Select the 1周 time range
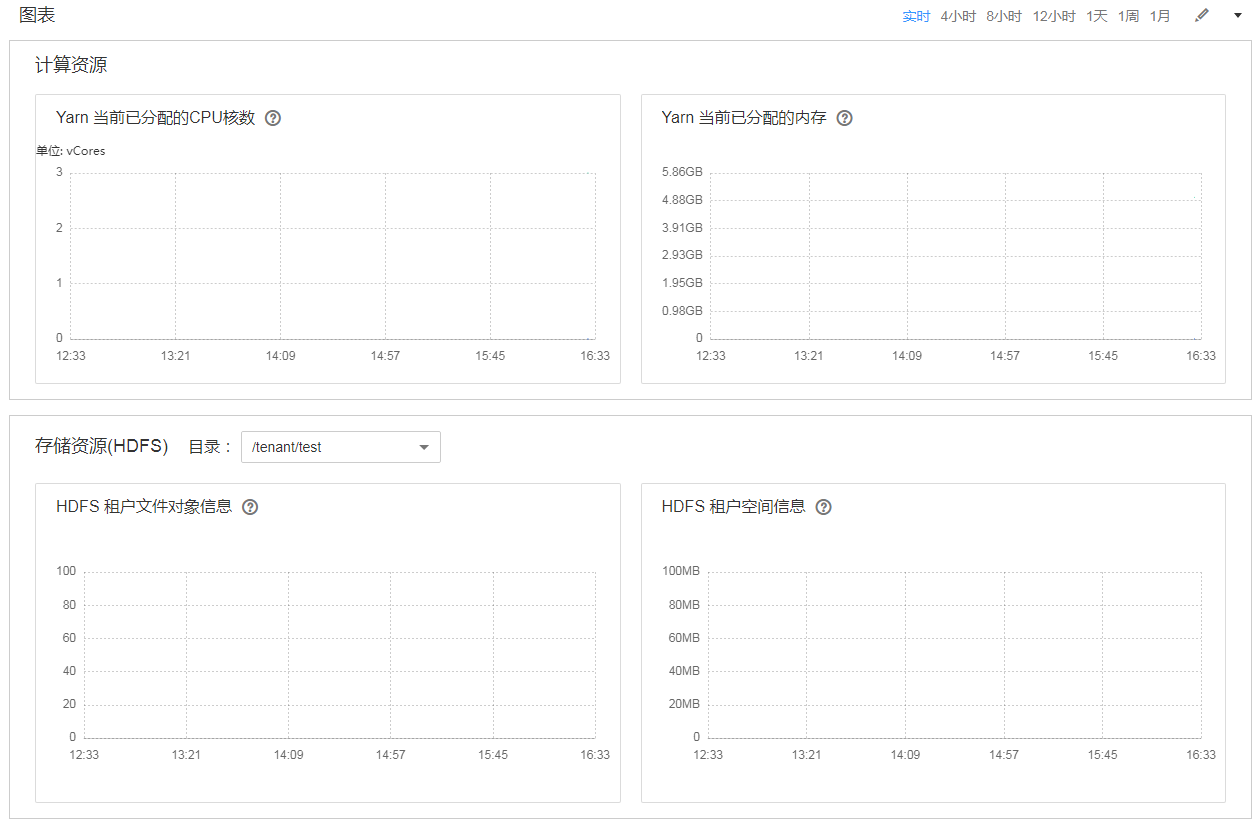 coord(1128,16)
